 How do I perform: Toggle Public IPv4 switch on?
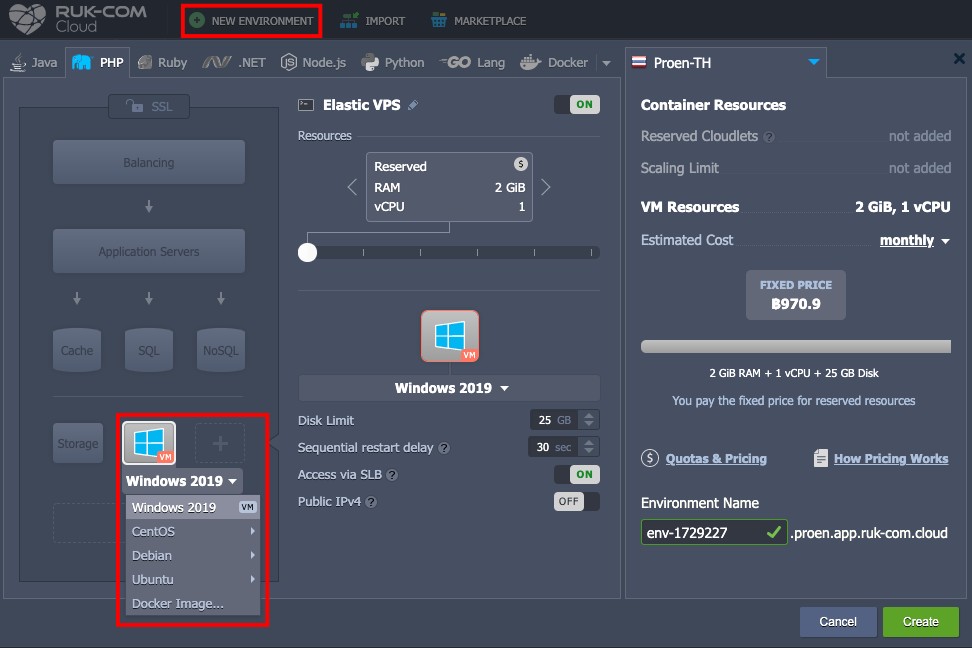tap(577, 501)
